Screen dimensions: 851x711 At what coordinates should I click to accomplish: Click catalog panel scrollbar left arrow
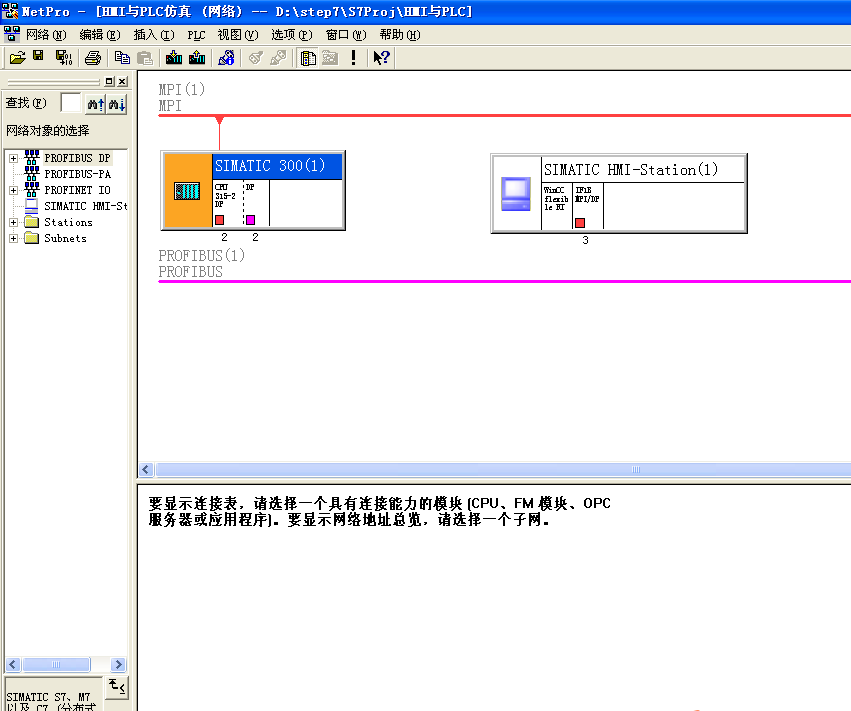[14, 664]
